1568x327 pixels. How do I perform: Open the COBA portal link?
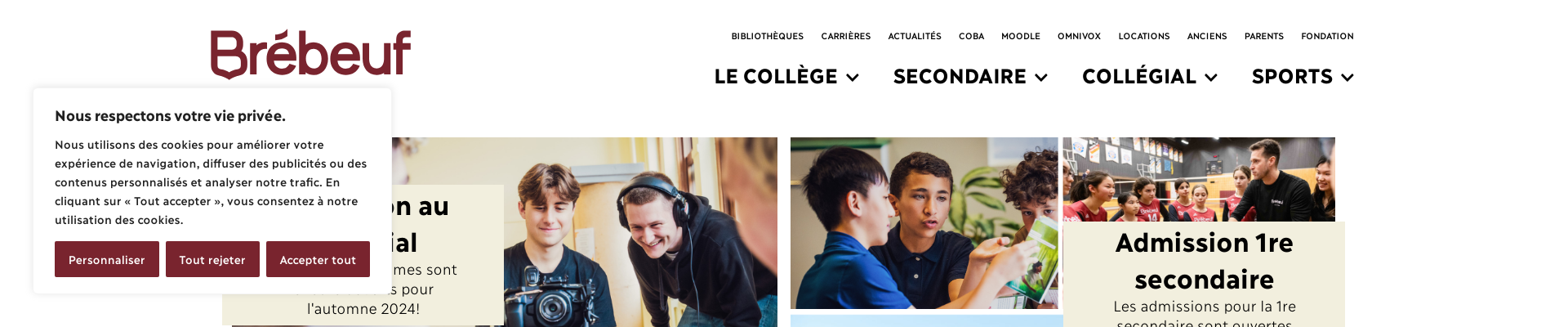click(971, 36)
